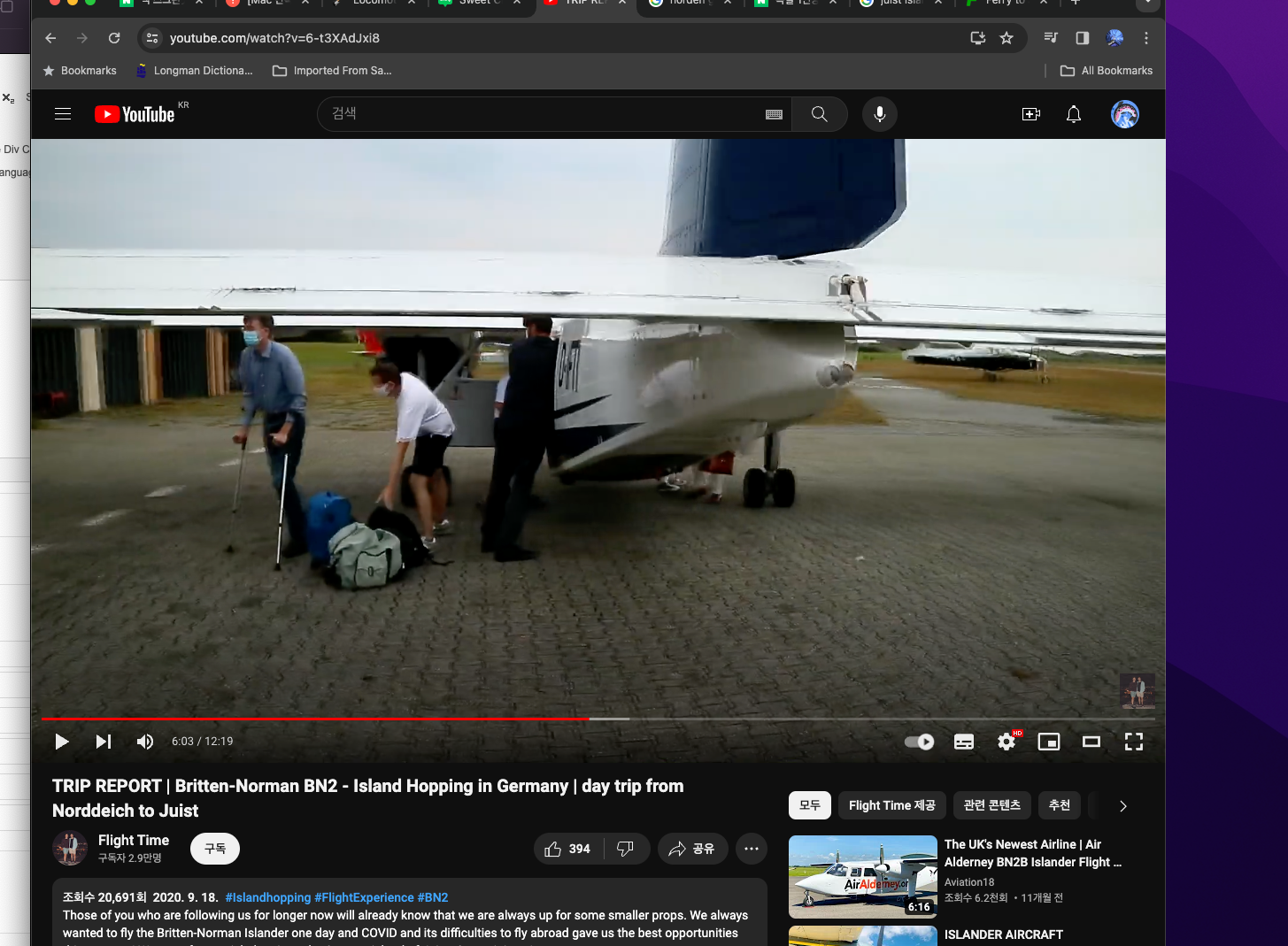Open the create video menu

click(1031, 114)
